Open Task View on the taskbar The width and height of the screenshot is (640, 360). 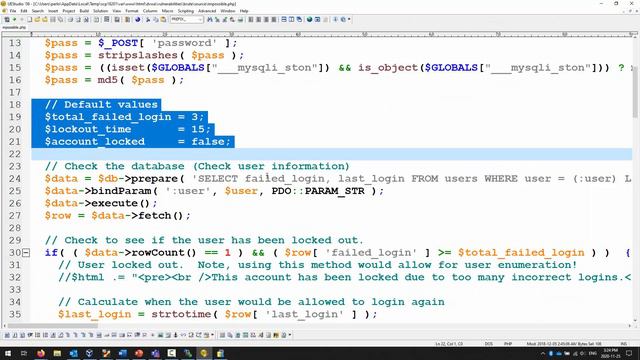[x=24, y=353]
